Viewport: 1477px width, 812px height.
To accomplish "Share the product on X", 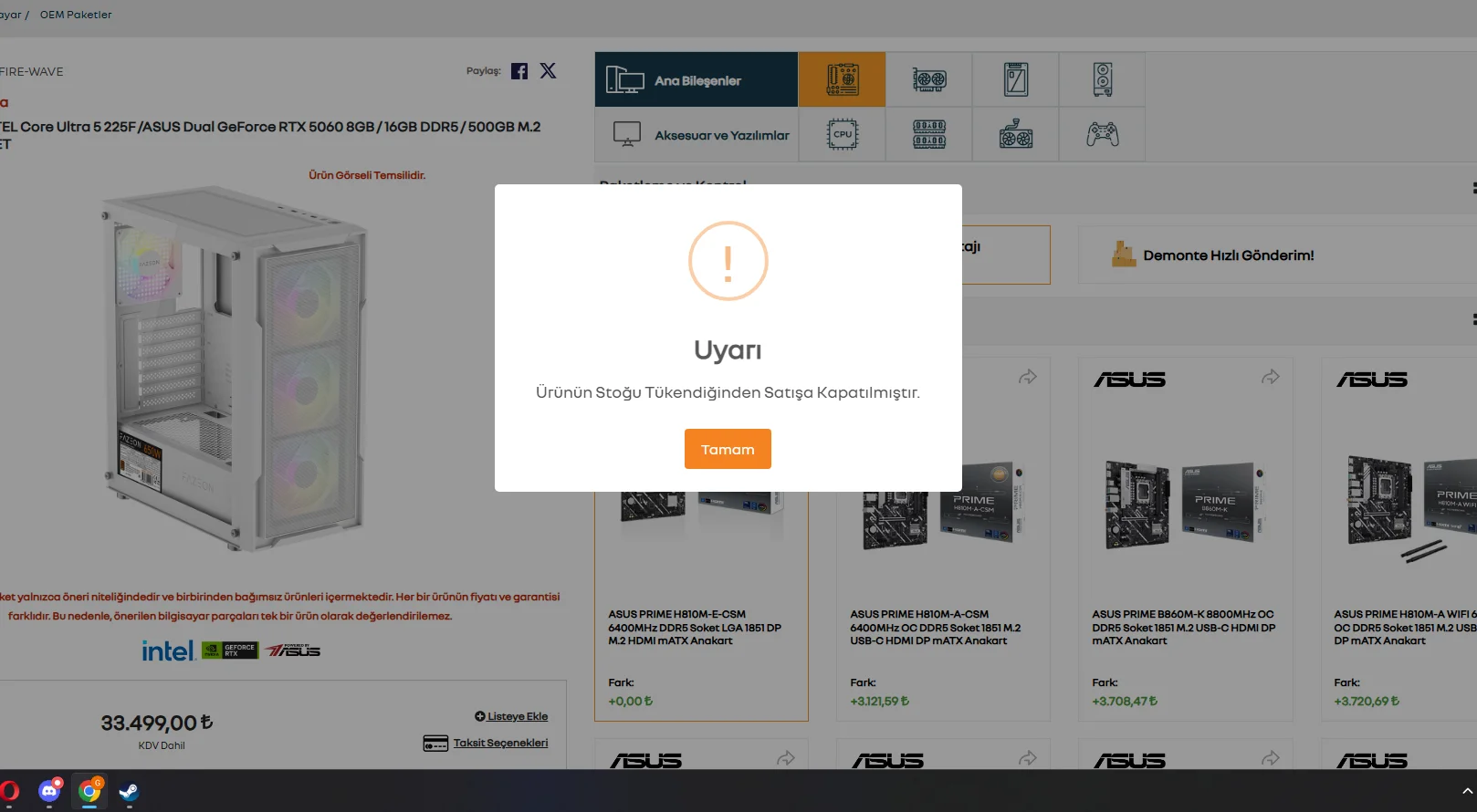I will (548, 71).
